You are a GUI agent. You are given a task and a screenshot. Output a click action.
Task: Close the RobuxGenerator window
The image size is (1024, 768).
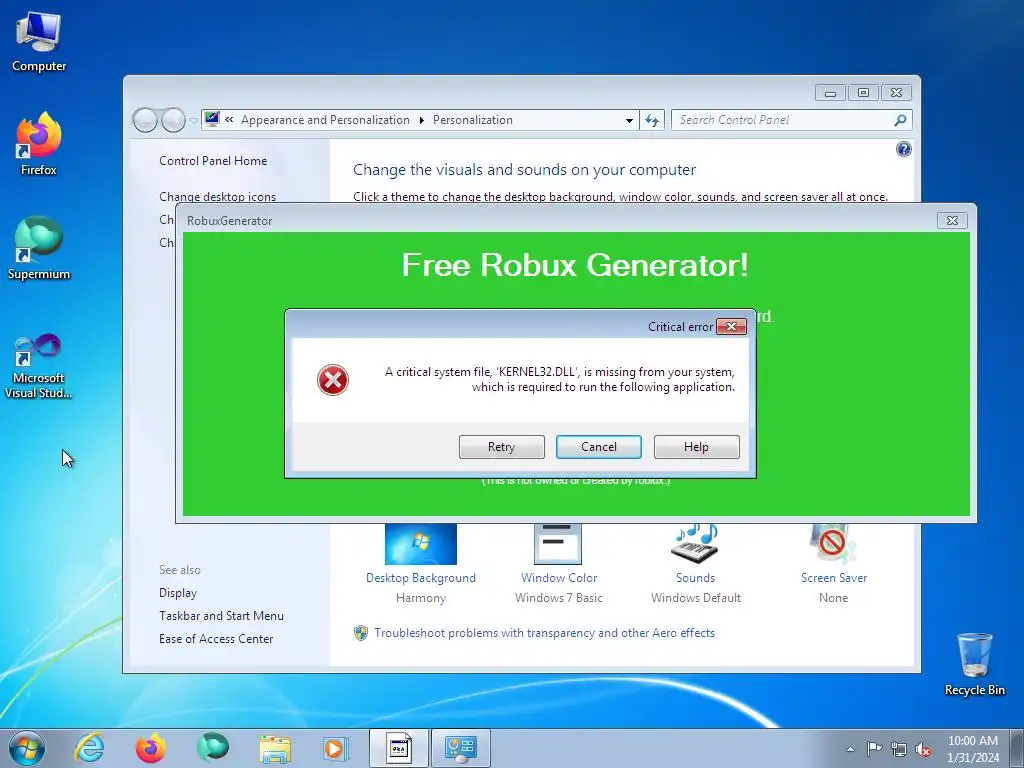pos(952,221)
